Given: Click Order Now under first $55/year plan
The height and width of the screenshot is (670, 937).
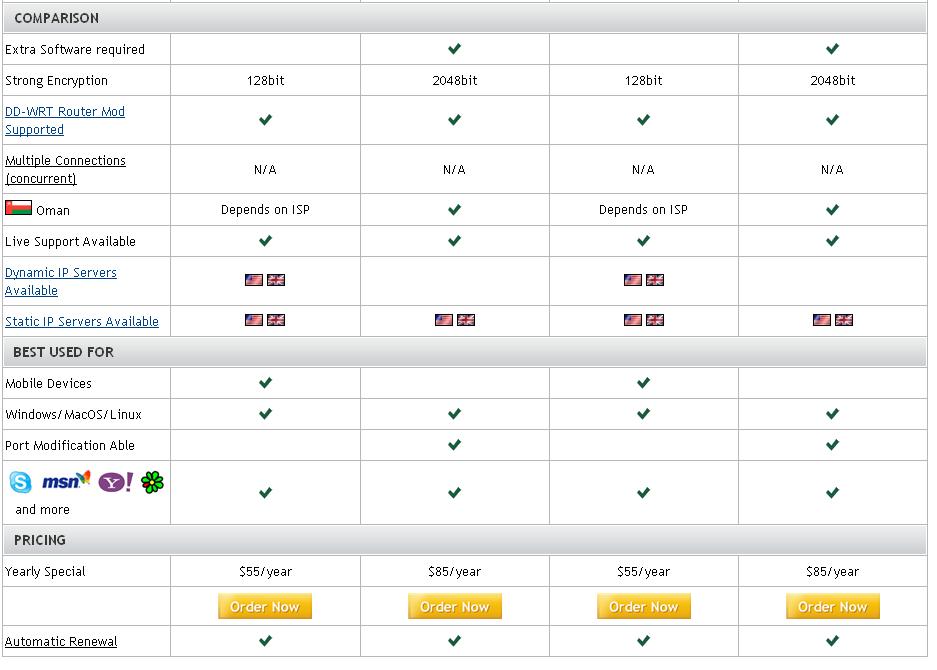Looking at the screenshot, I should pyautogui.click(x=265, y=606).
